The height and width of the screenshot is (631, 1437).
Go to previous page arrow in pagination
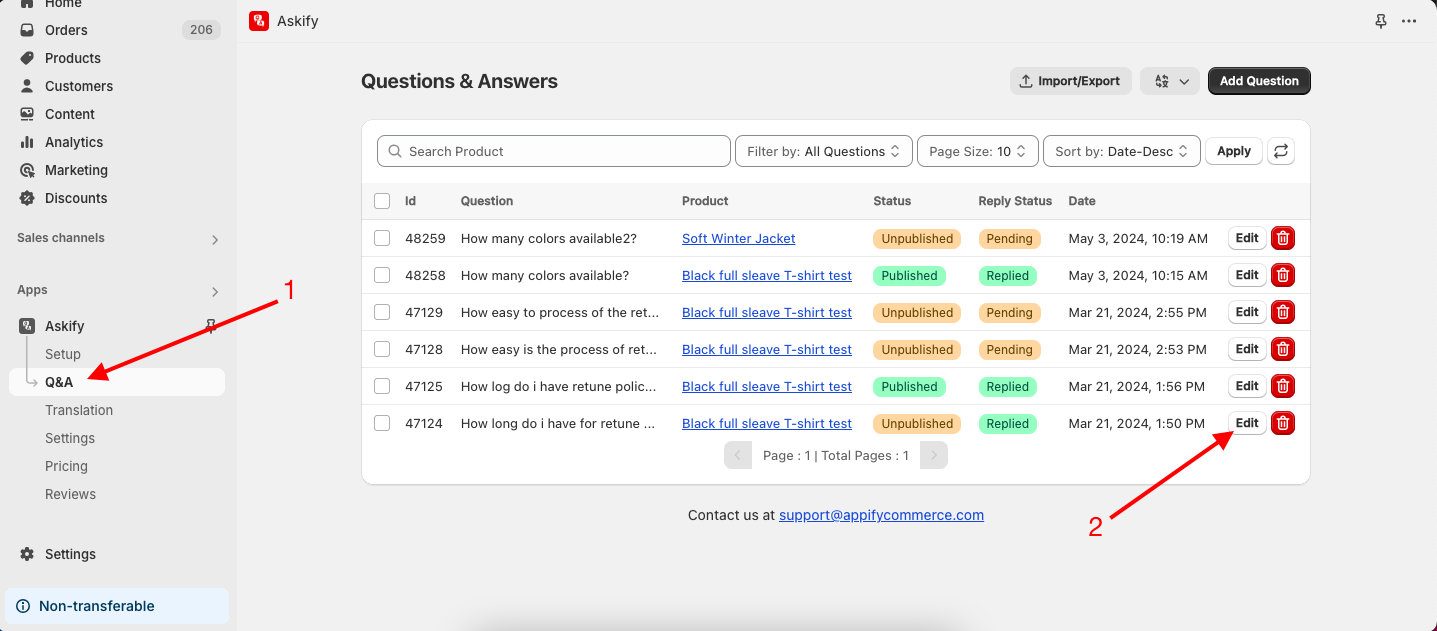point(738,455)
